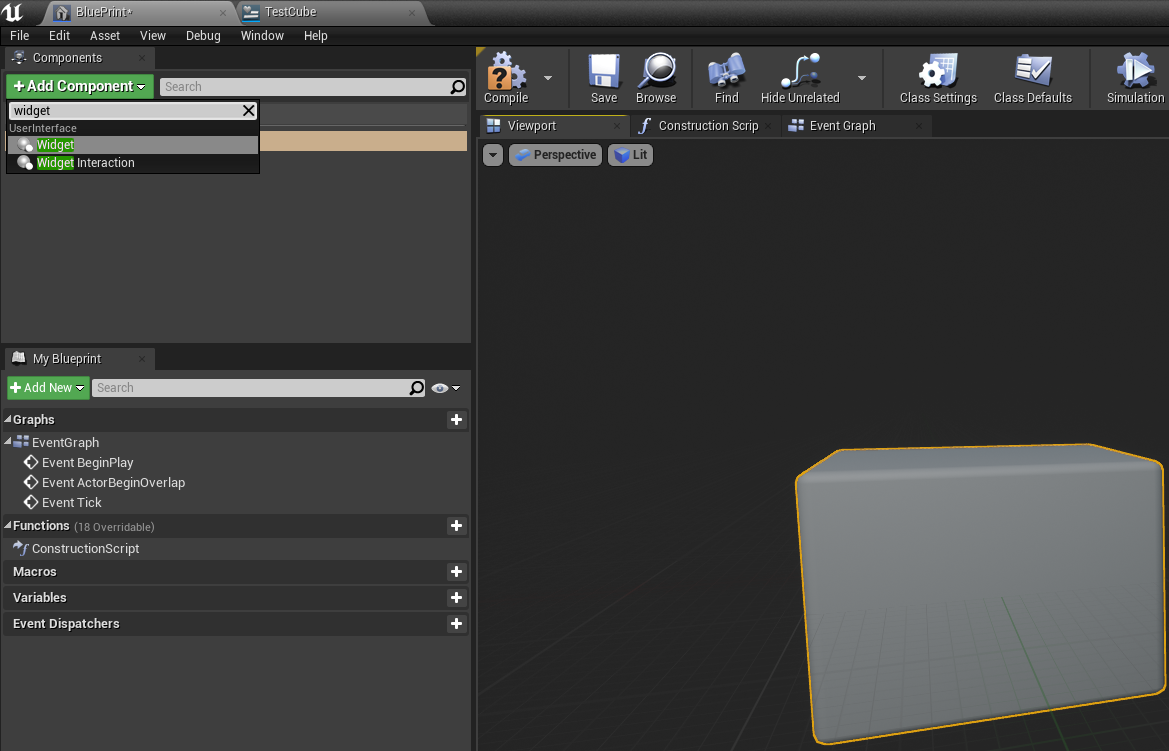The width and height of the screenshot is (1169, 751).
Task: Switch to the Construction Script tab
Action: coord(707,126)
